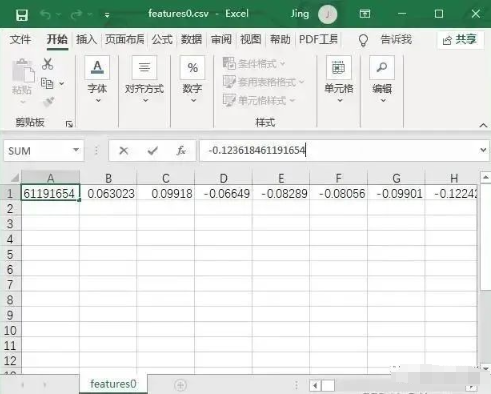Switch to the PDF工具 ribbon tab
Image resolution: width=491 pixels, height=394 pixels.
[318, 39]
